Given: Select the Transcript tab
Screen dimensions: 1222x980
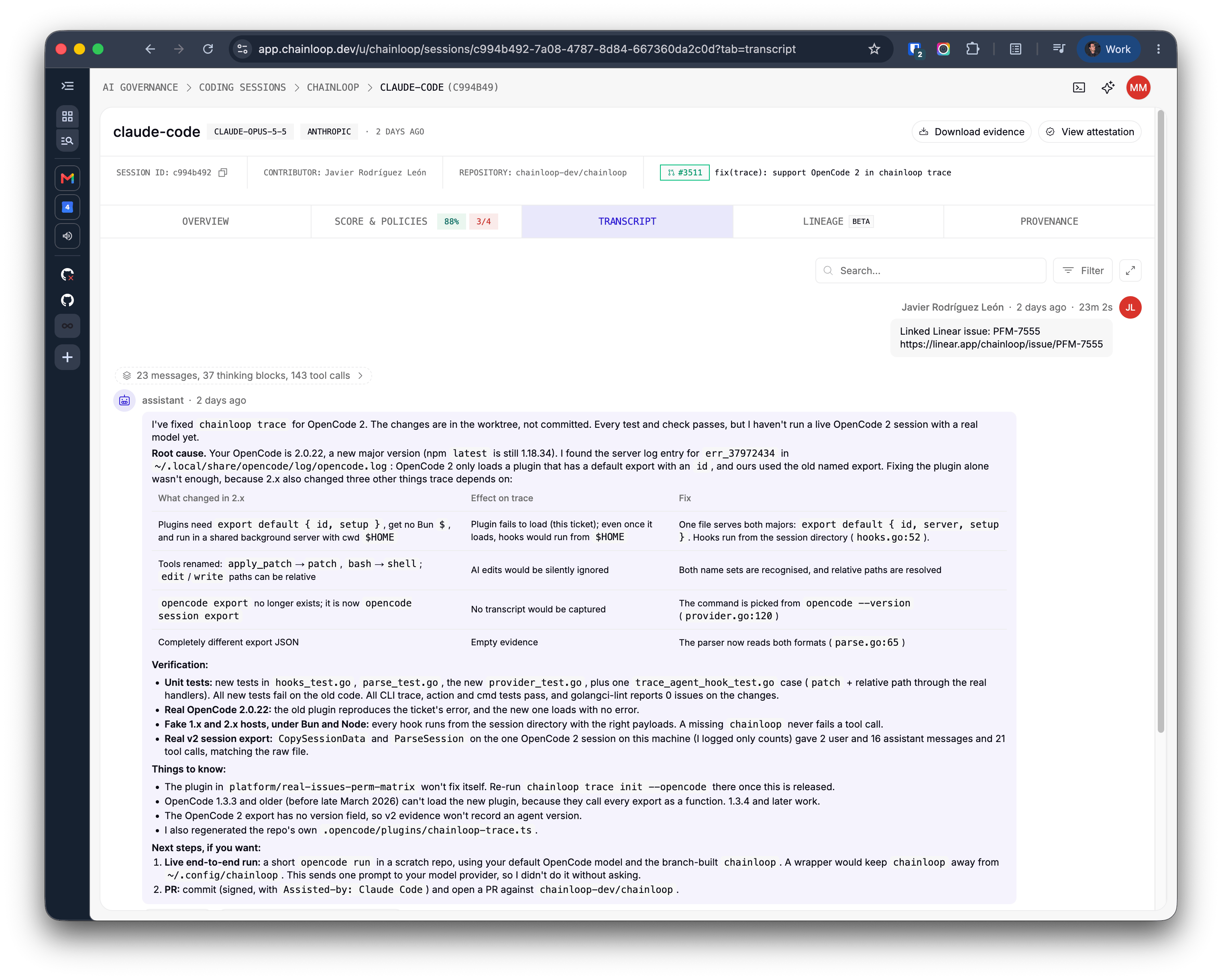Looking at the screenshot, I should pyautogui.click(x=627, y=222).
